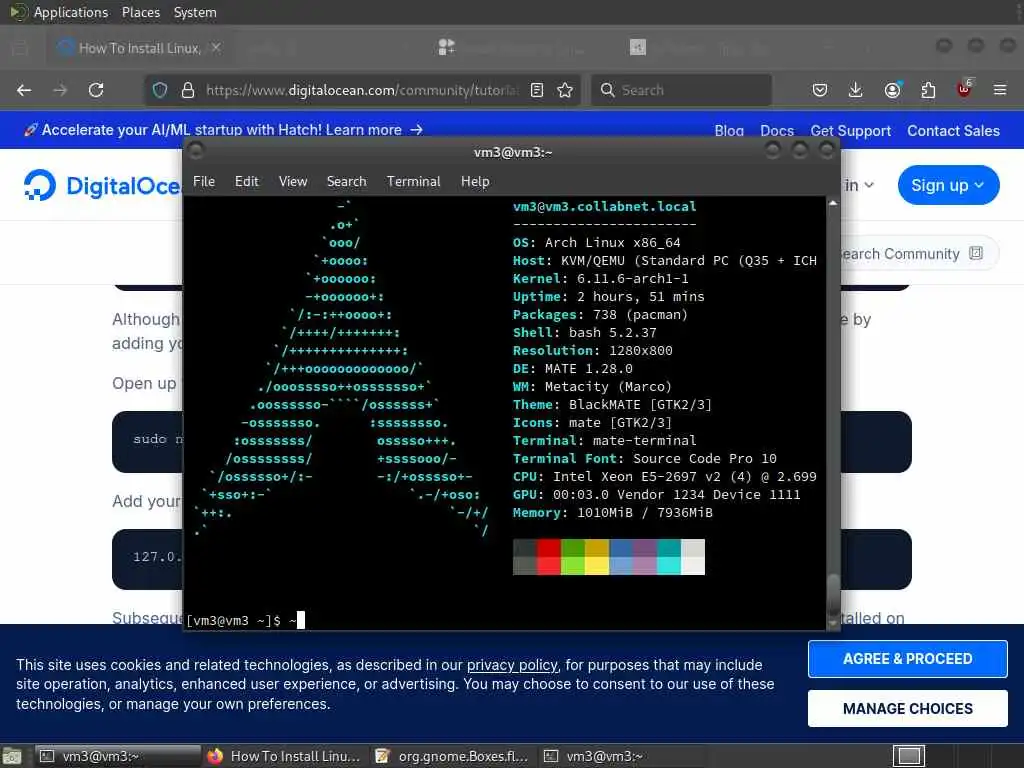Go back in Firefox history
This screenshot has height=768, width=1024.
(x=24, y=90)
